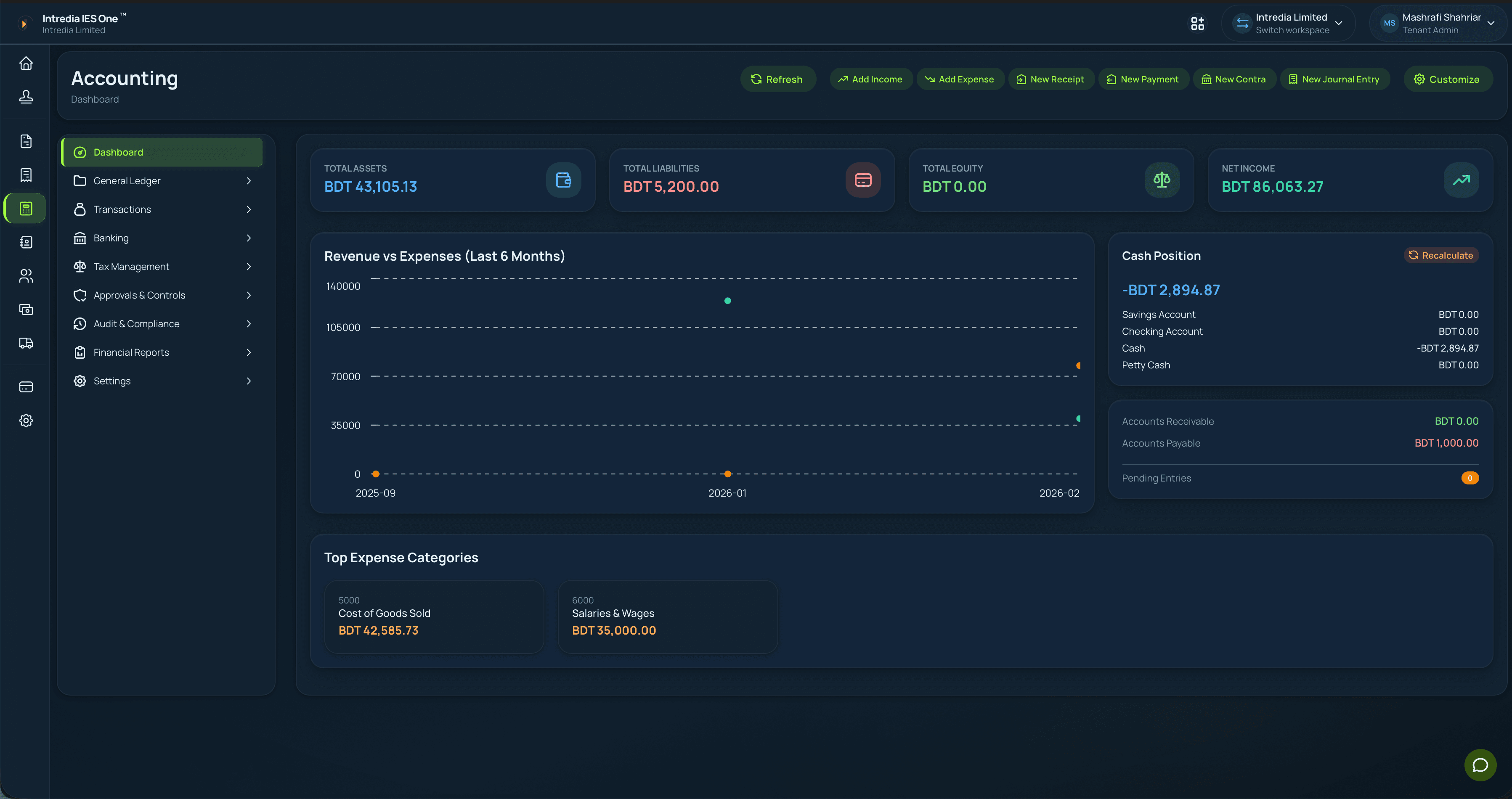The height and width of the screenshot is (799, 1512).
Task: Select the people/HR icon in the sidebar
Action: pyautogui.click(x=26, y=276)
